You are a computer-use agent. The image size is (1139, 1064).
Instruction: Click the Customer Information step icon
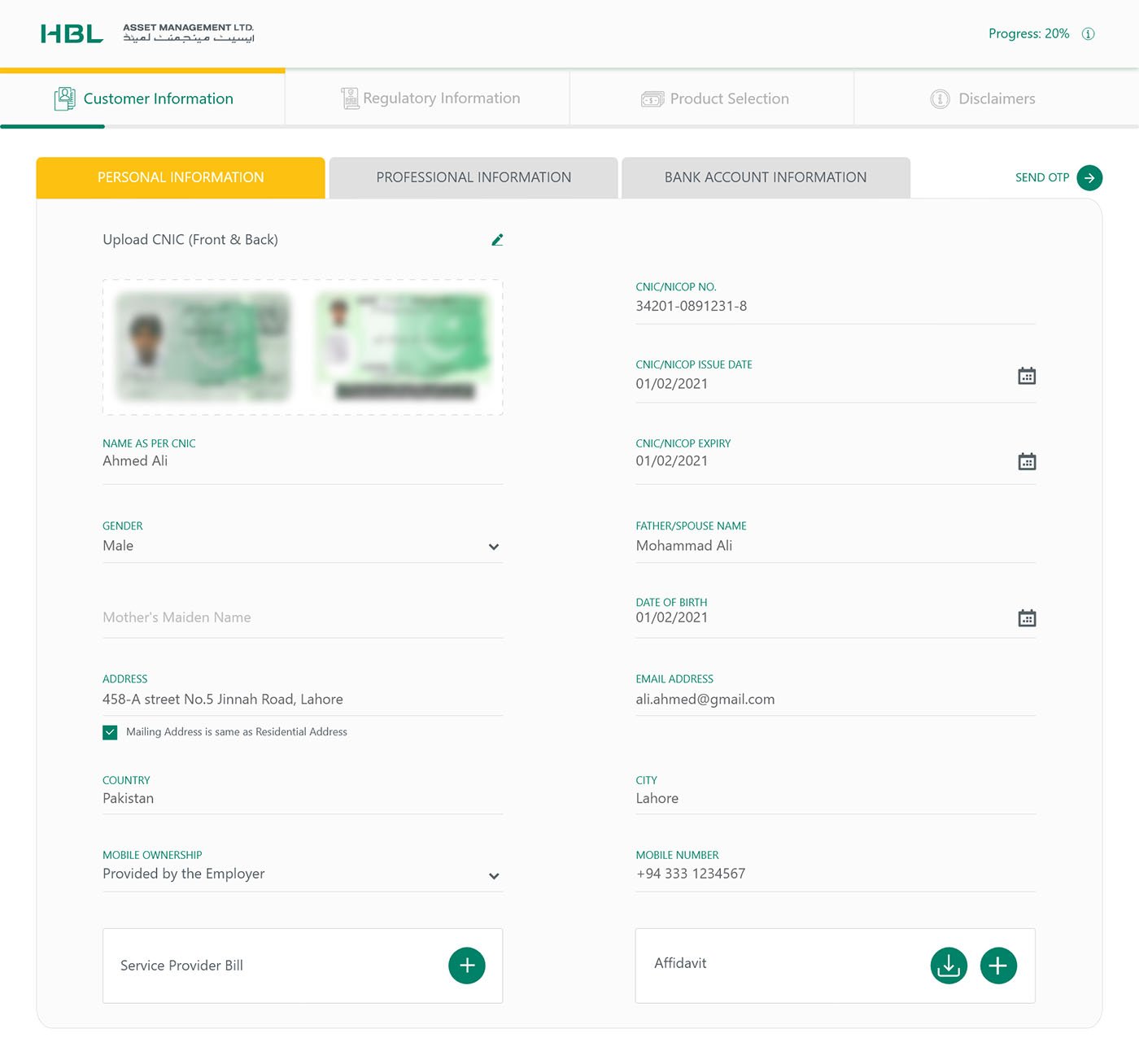click(65, 98)
